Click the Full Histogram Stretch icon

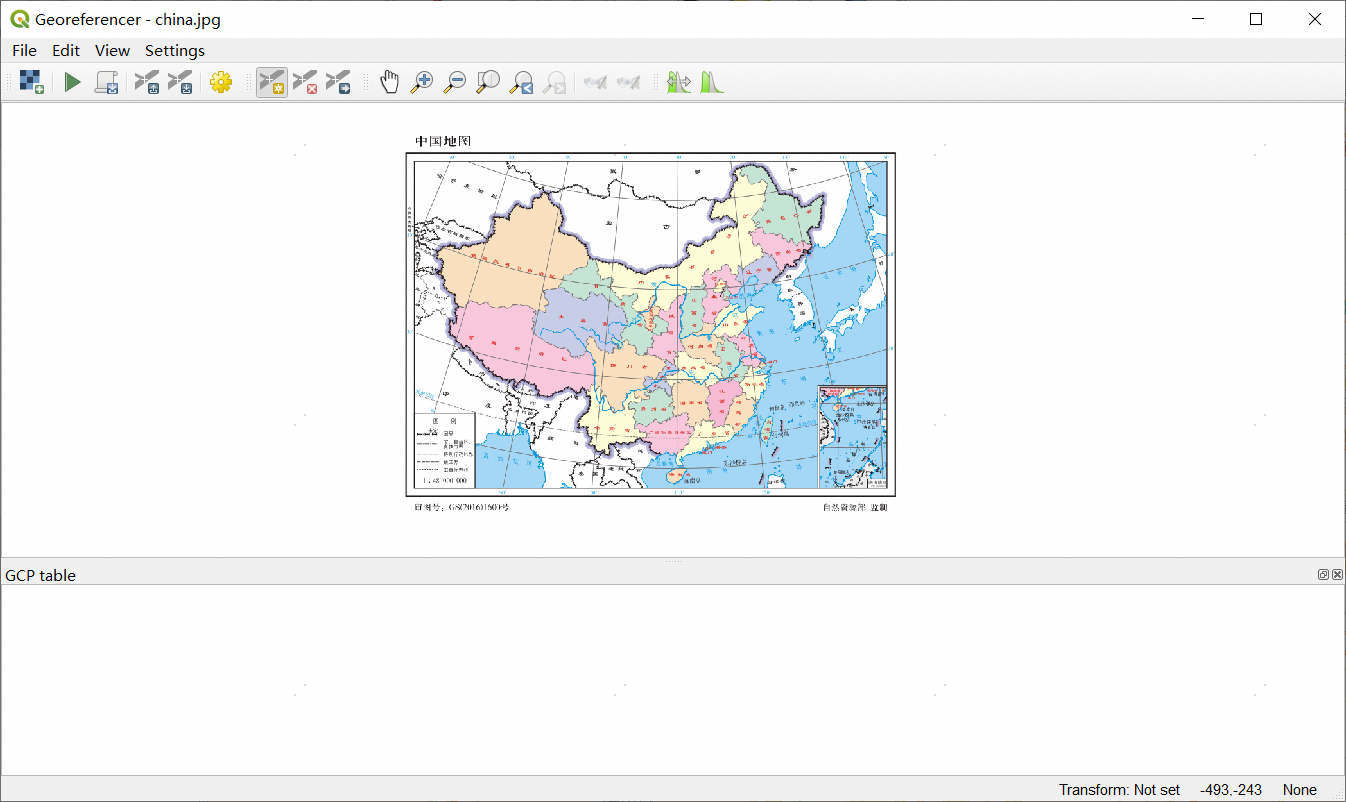tap(712, 82)
